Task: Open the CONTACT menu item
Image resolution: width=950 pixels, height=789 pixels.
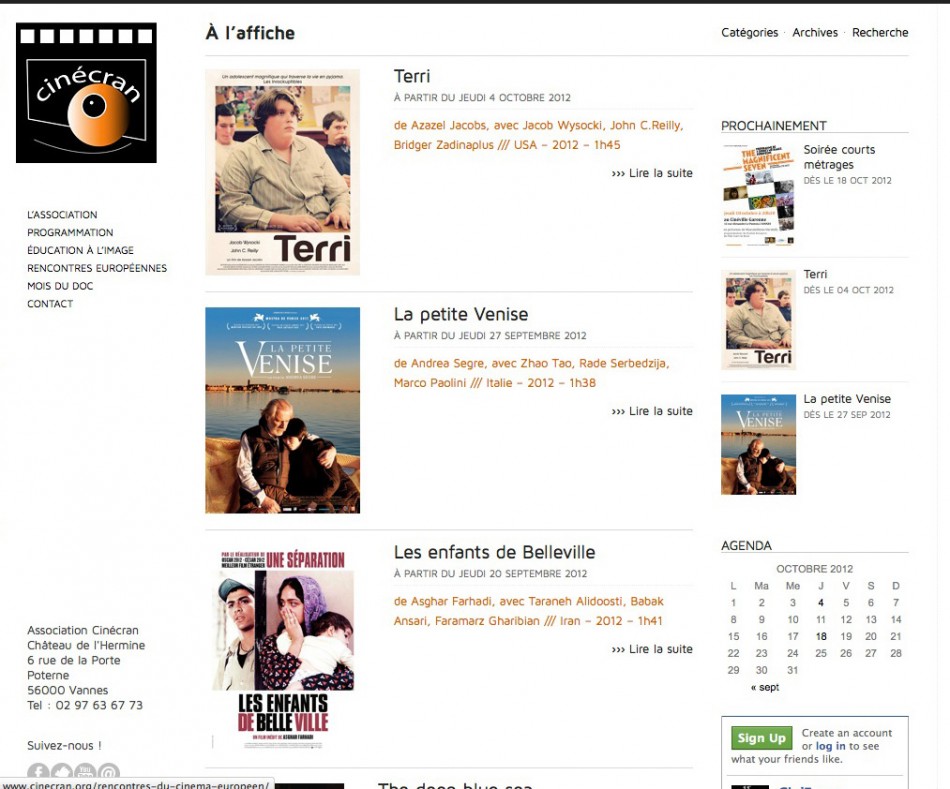Action: tap(50, 304)
